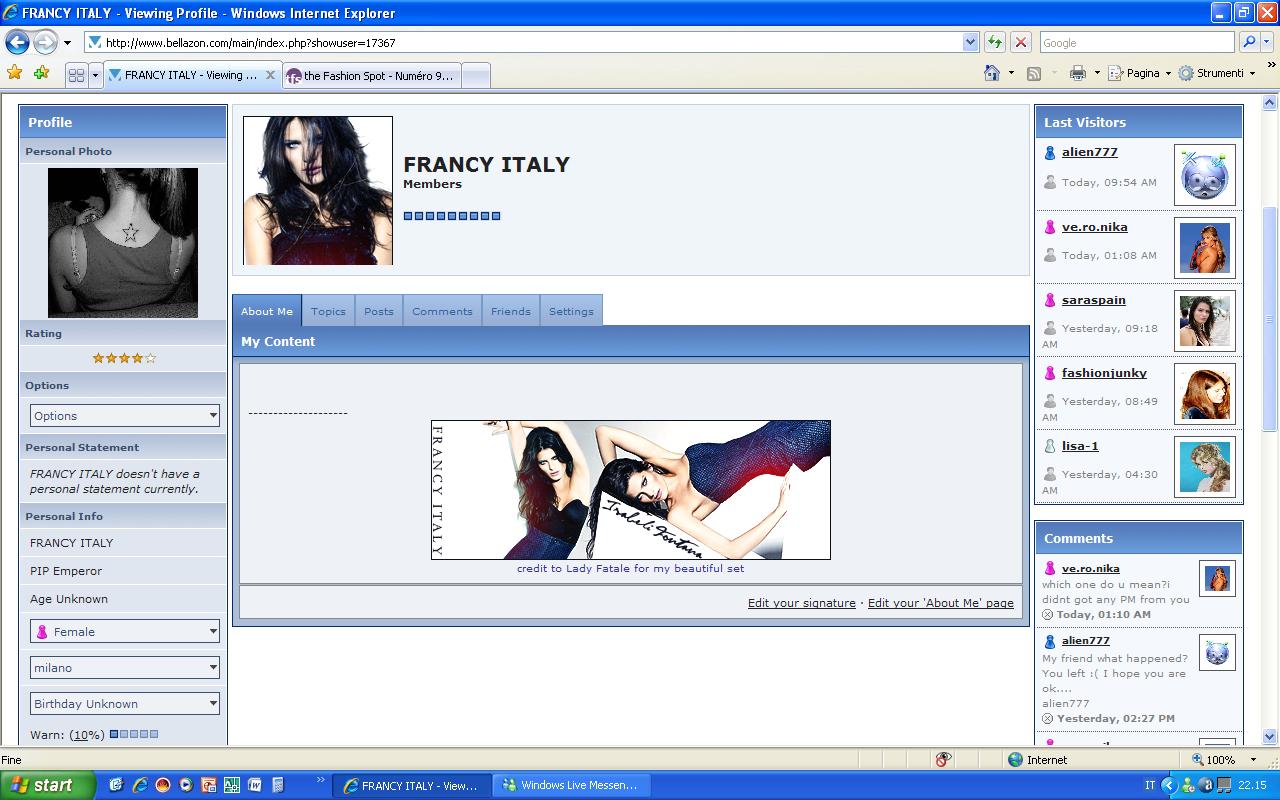The image size is (1280, 800).
Task: Open the Quick Tabs view
Action: [x=76, y=75]
